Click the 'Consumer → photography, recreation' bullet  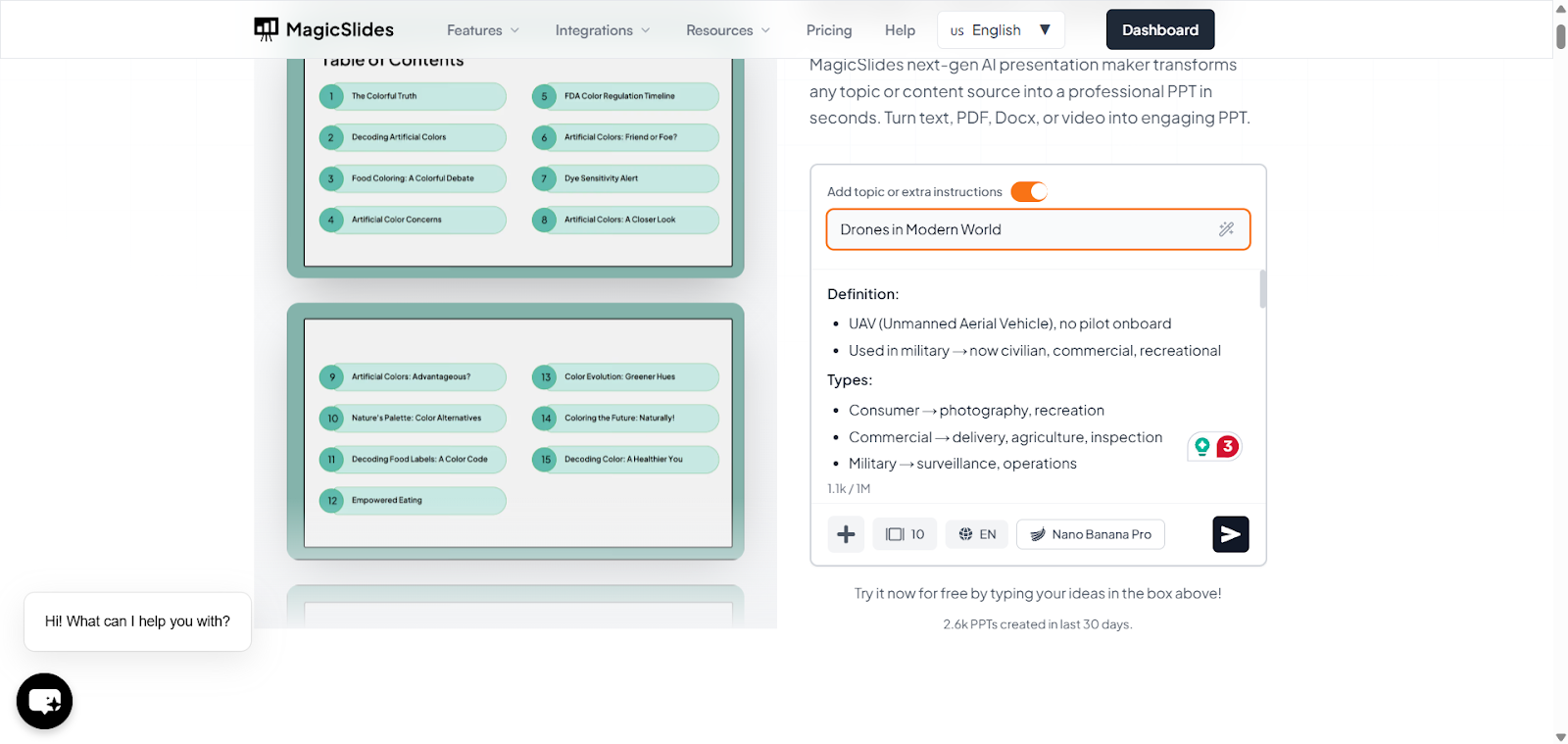(976, 411)
